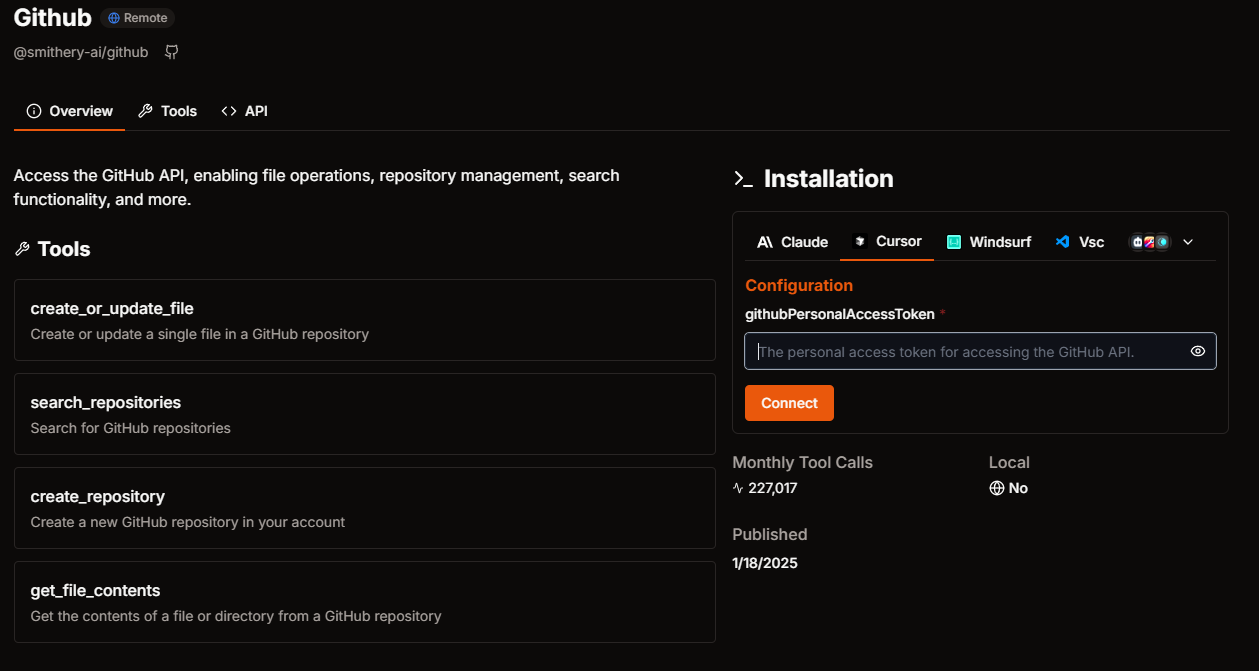Click the API tab code brackets icon
Viewport: 1259px width, 671px height.
point(229,111)
